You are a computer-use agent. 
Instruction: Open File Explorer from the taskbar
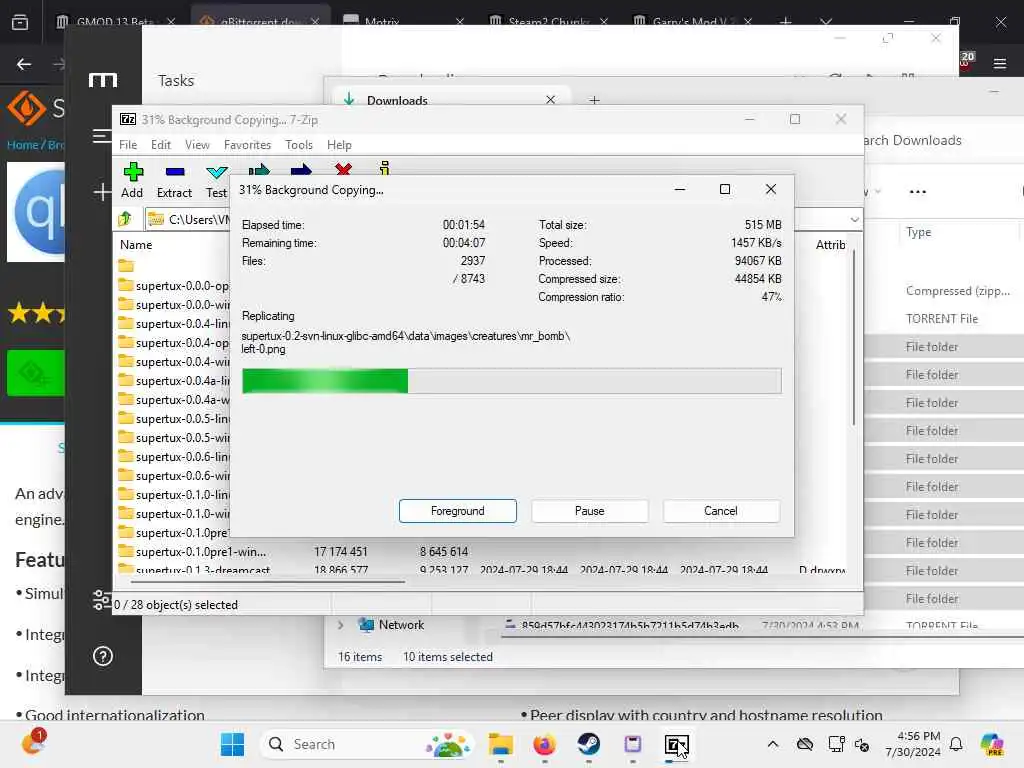pyautogui.click(x=500, y=744)
